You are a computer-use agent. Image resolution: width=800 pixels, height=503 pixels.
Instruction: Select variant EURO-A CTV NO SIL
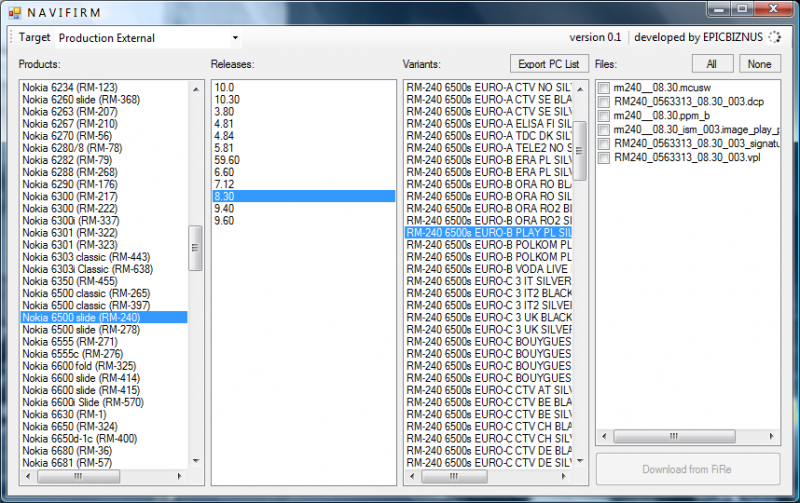coord(488,87)
